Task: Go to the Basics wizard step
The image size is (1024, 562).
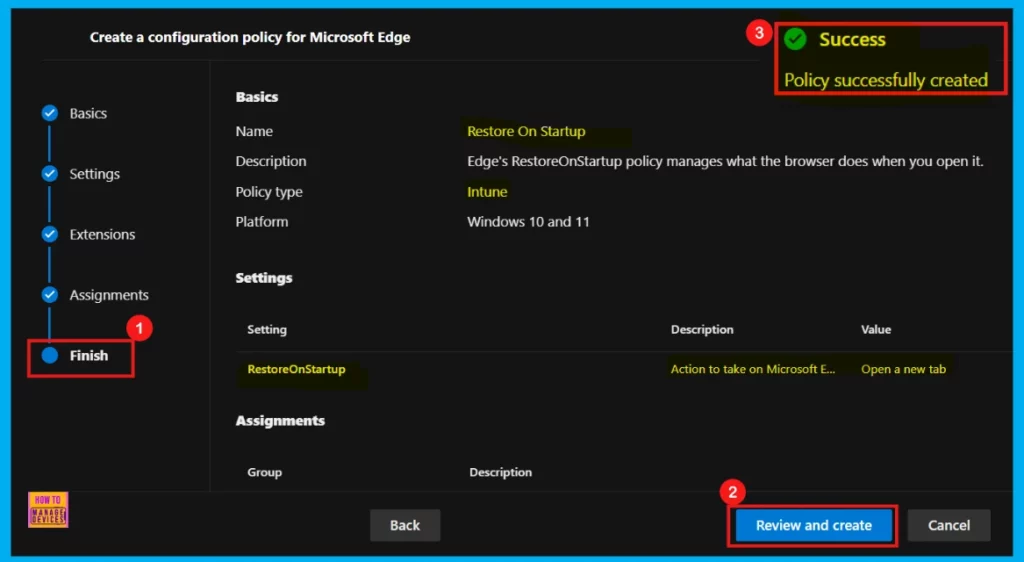Action: click(88, 114)
